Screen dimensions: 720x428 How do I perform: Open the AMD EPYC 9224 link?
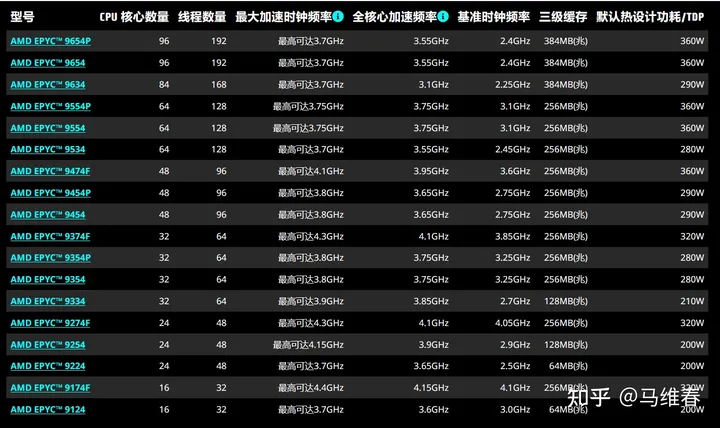48,366
